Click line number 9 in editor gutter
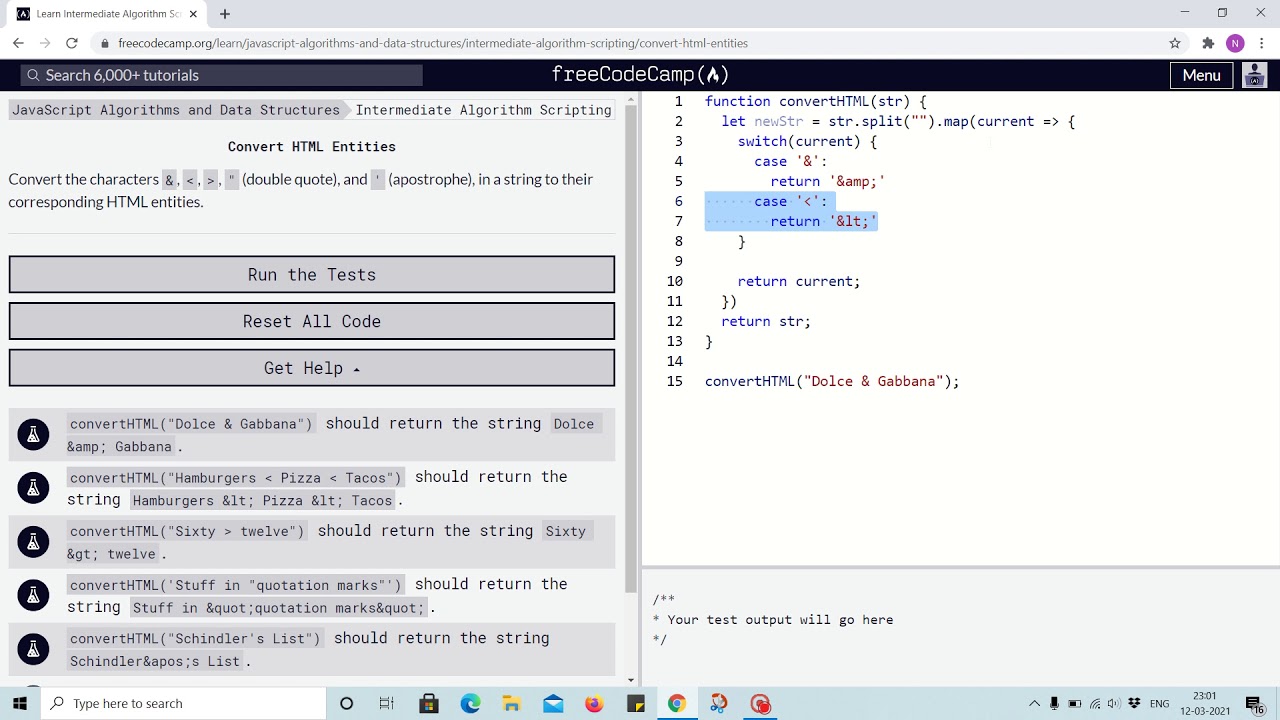The width and height of the screenshot is (1280, 720). (x=679, y=261)
